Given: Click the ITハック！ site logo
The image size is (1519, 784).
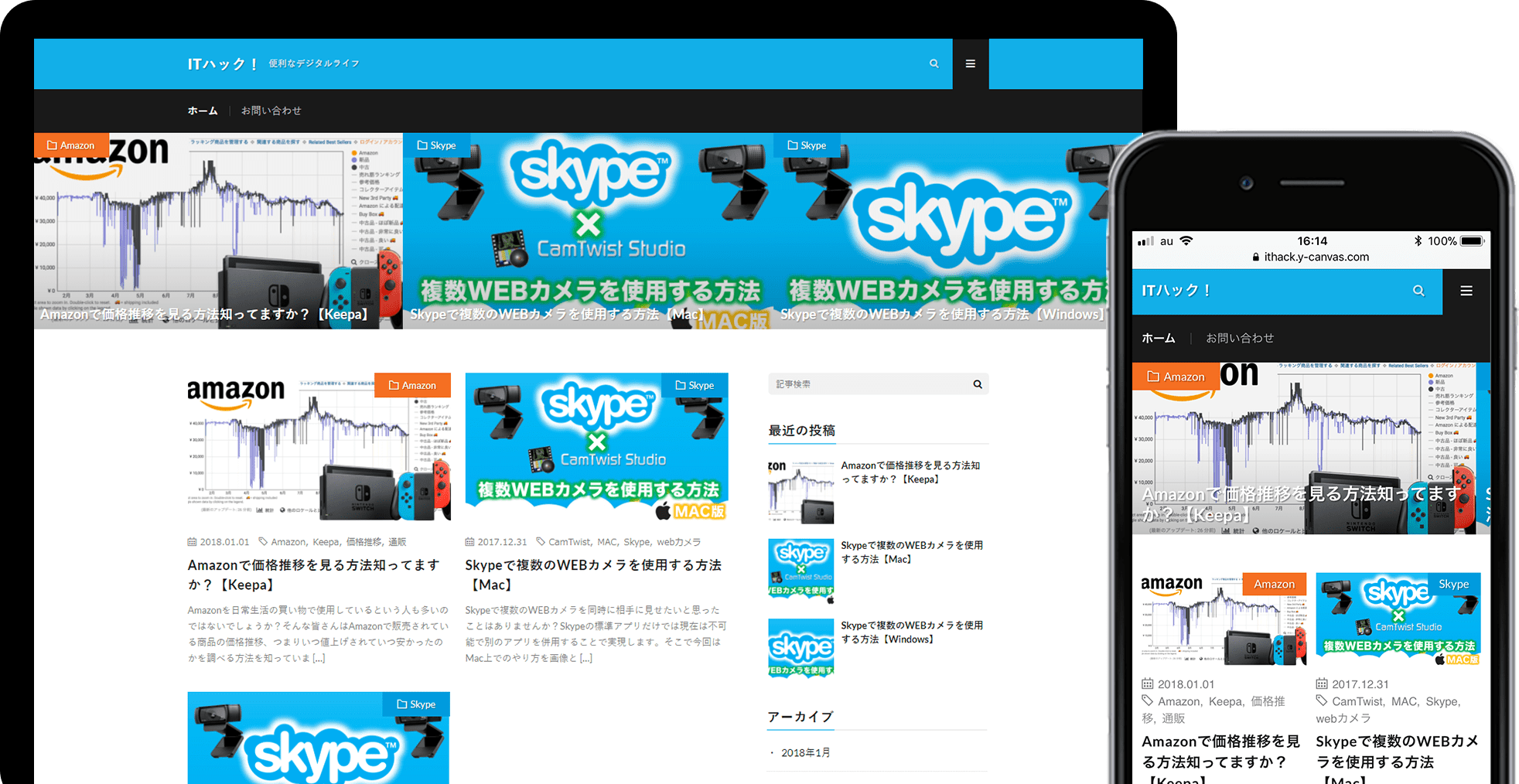Looking at the screenshot, I should pyautogui.click(x=222, y=63).
